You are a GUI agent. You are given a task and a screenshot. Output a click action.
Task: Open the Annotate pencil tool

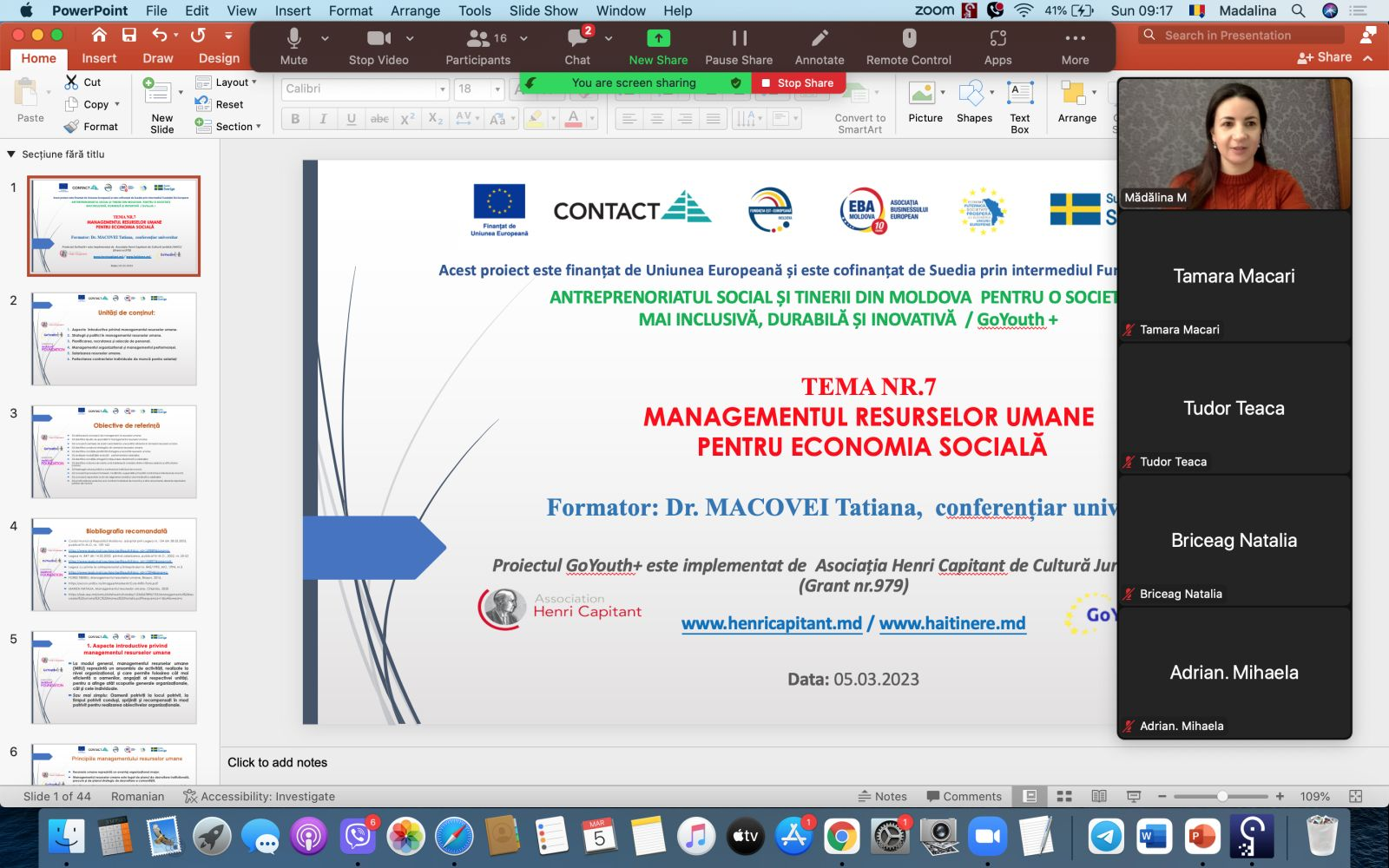tap(819, 38)
